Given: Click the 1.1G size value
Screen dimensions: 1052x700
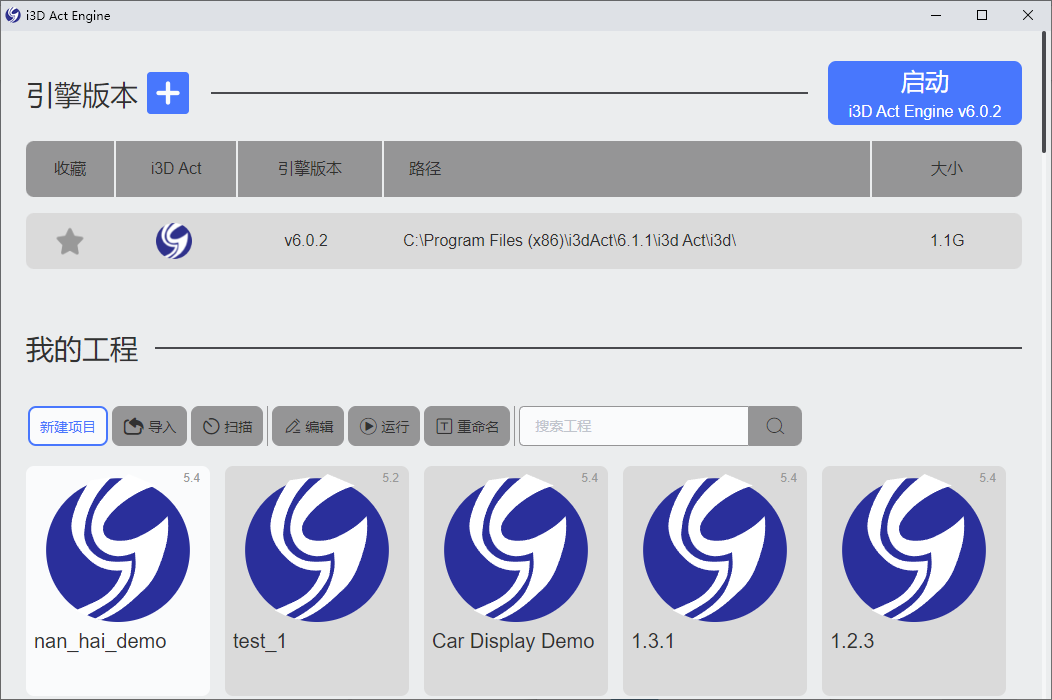Looking at the screenshot, I should [947, 240].
